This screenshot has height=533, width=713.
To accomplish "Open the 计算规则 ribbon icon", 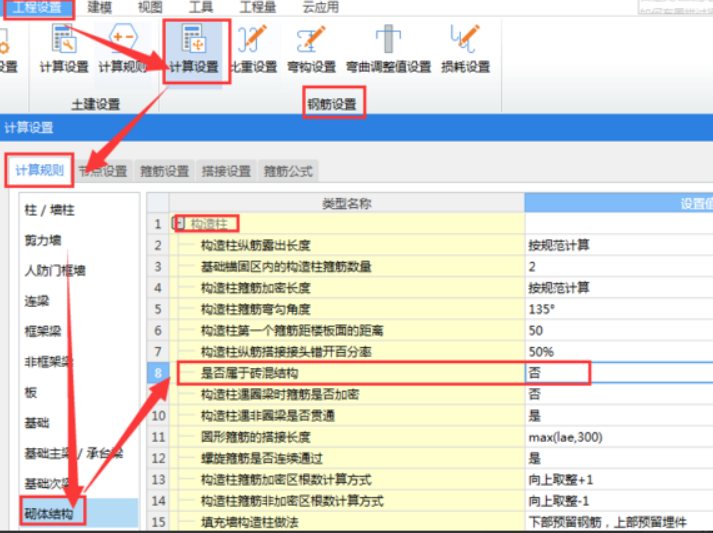I will [122, 49].
